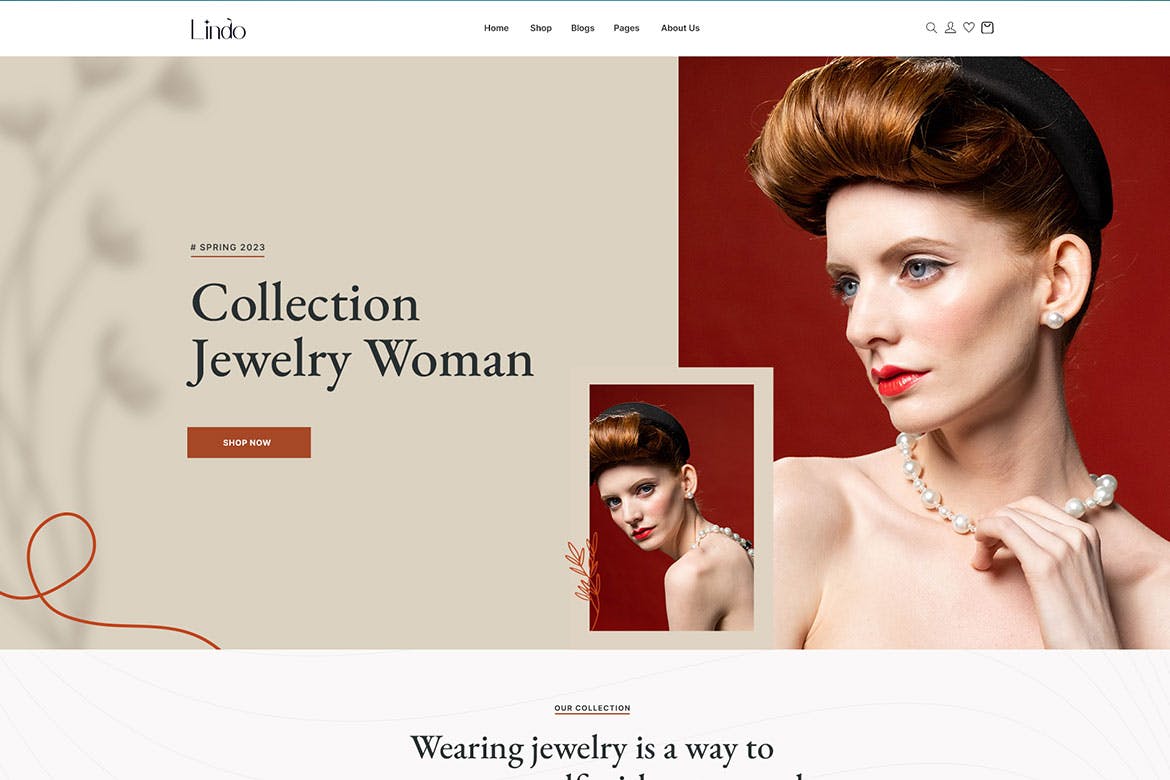Open the small framed model thumbnail
Image resolution: width=1170 pixels, height=780 pixels.
(x=672, y=508)
